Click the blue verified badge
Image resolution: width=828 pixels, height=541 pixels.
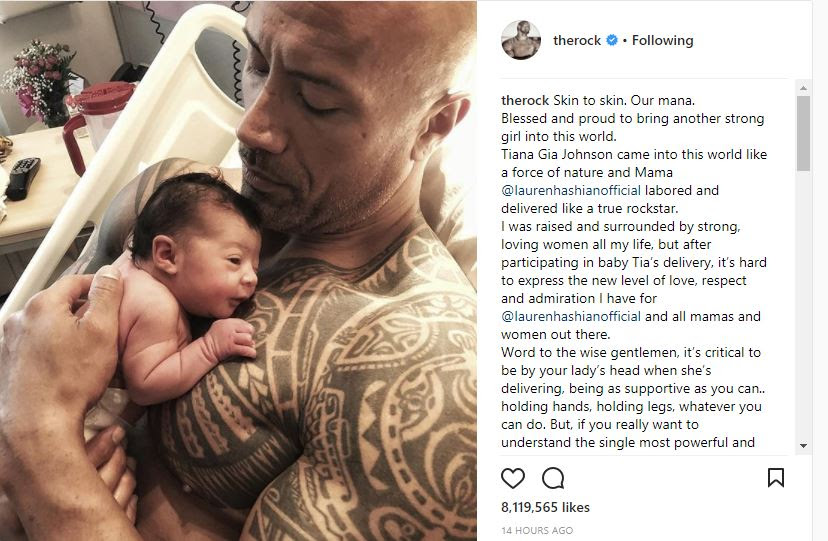611,40
